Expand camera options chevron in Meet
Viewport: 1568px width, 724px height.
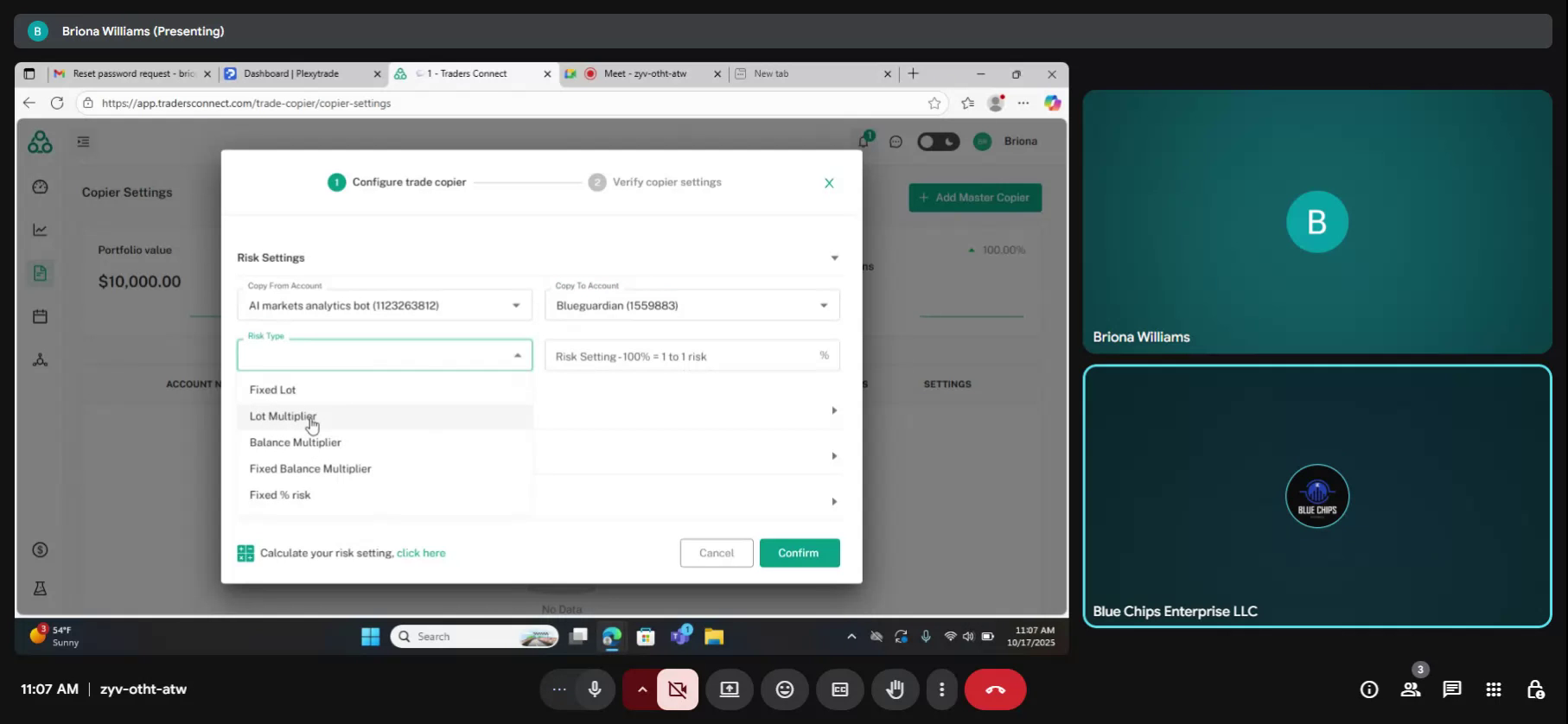pos(641,689)
